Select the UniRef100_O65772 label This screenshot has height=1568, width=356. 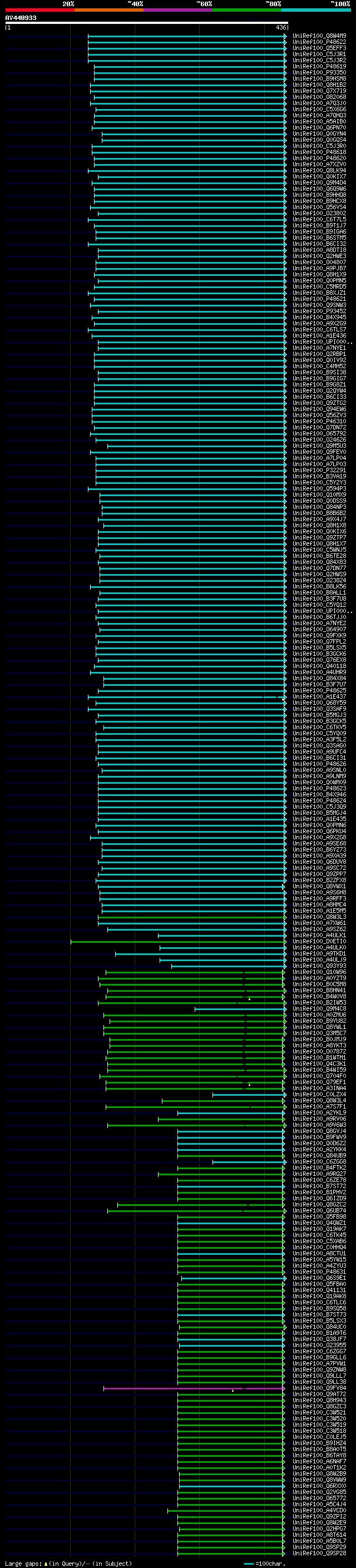click(x=319, y=1498)
